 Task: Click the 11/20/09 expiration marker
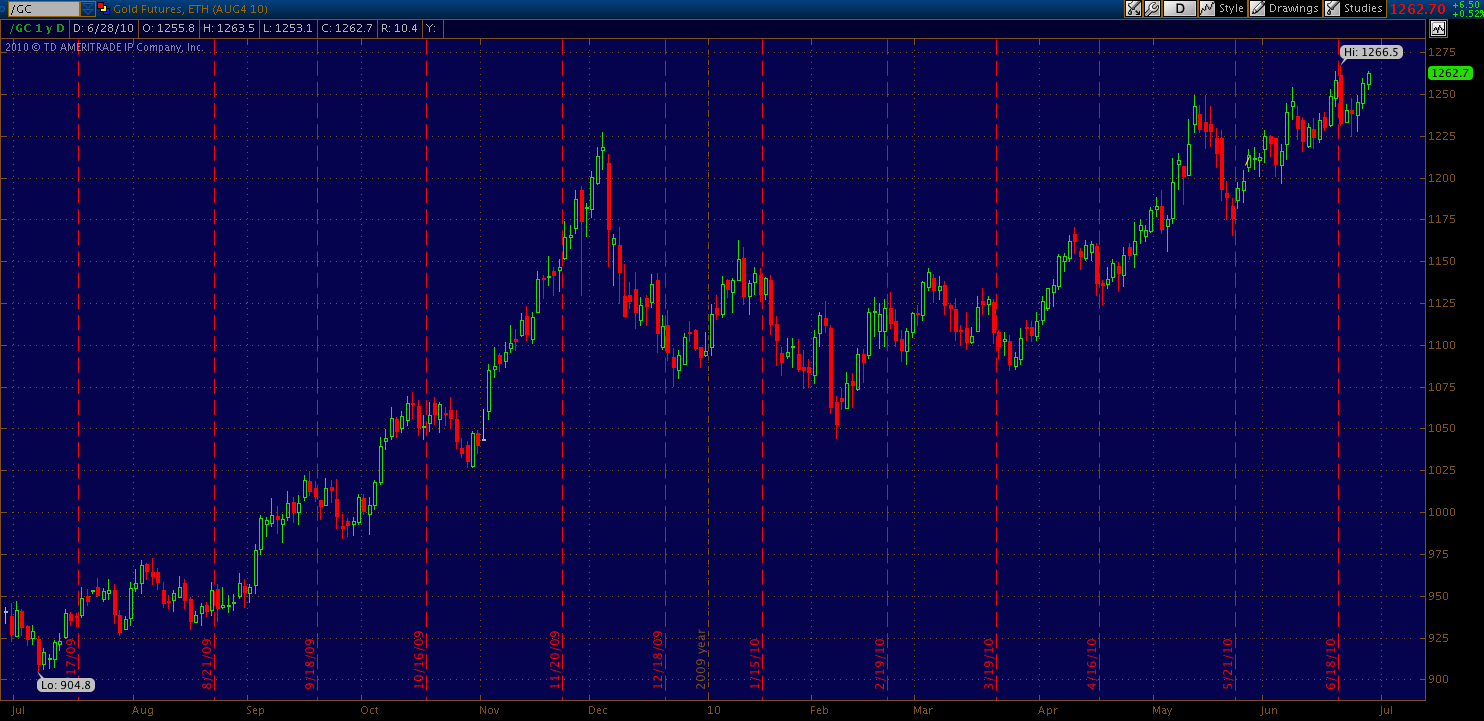[555, 661]
